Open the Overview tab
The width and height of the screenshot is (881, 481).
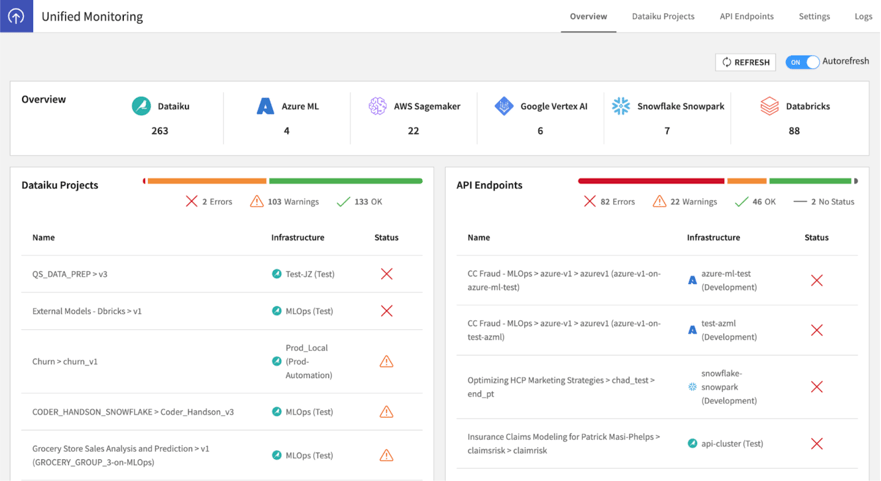[x=588, y=16]
